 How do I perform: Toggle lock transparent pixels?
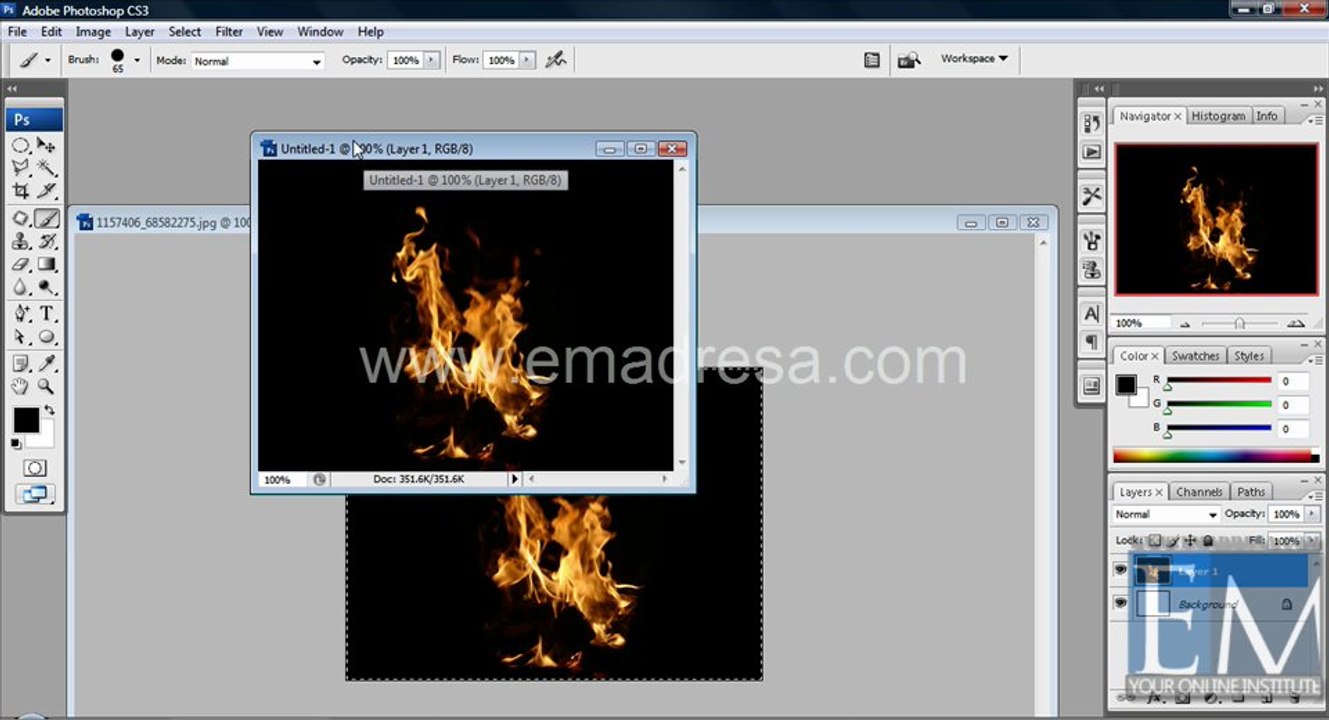[1156, 540]
